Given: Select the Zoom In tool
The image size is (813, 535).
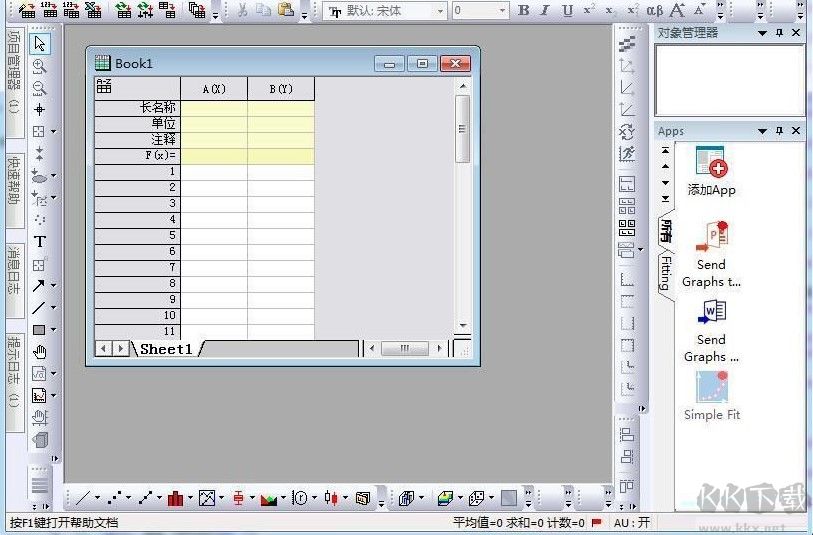Looking at the screenshot, I should click(x=39, y=66).
